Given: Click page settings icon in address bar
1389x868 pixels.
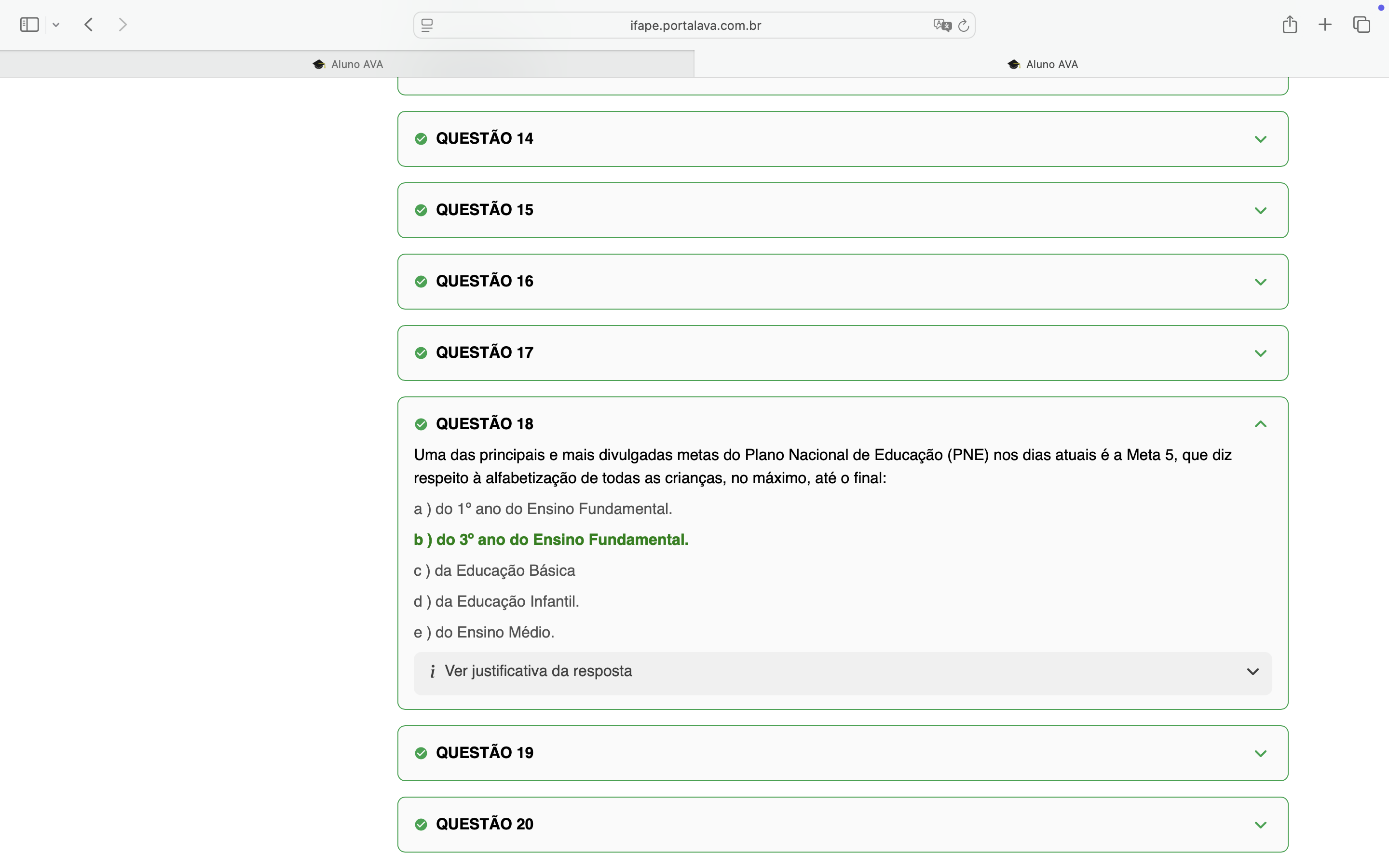Looking at the screenshot, I should 427,25.
